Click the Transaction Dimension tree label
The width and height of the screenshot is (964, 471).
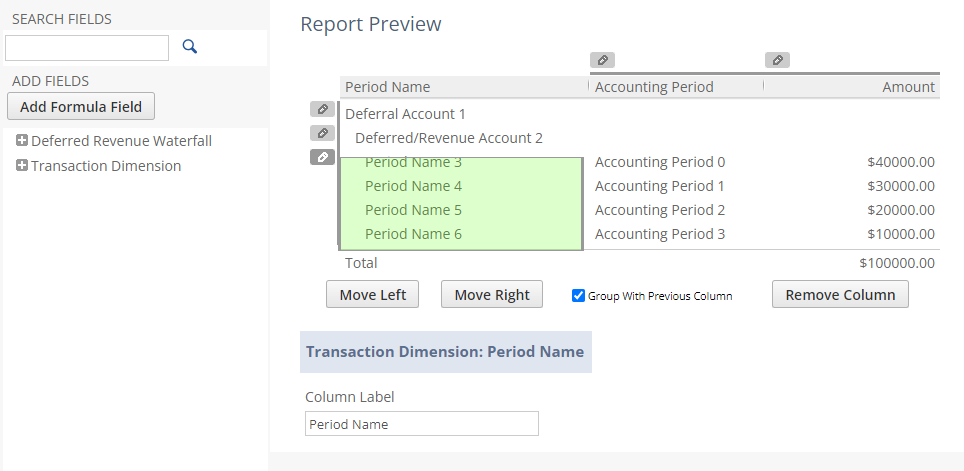click(x=106, y=166)
